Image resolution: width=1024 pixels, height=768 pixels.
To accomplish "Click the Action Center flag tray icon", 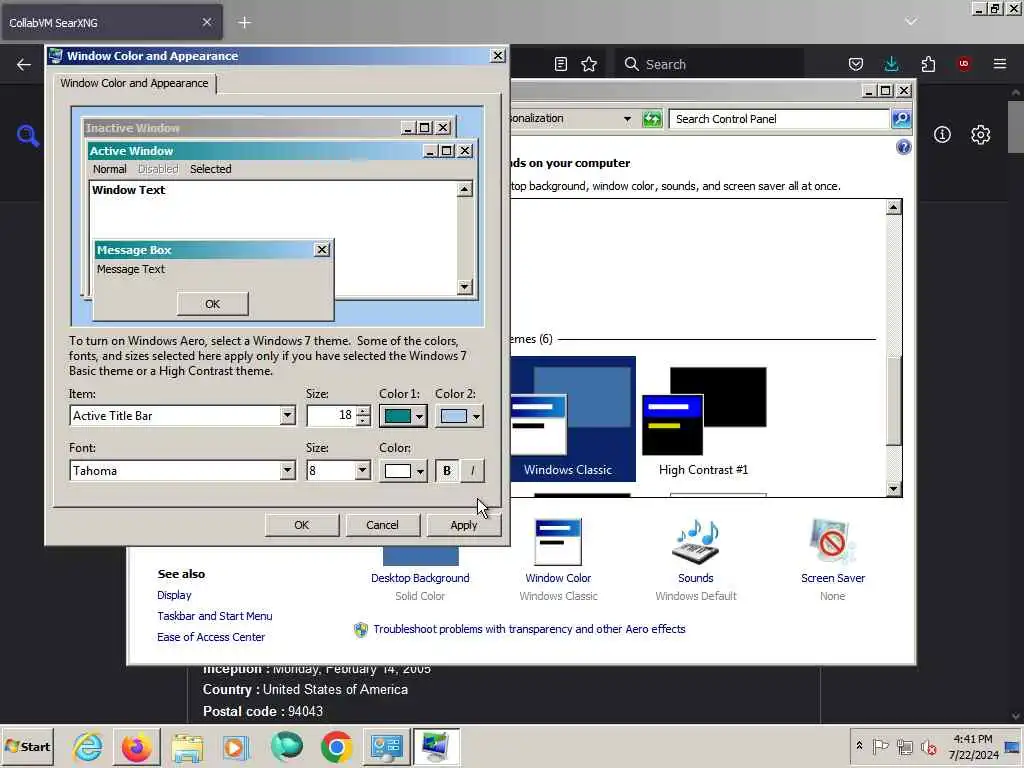I will pyautogui.click(x=880, y=746).
